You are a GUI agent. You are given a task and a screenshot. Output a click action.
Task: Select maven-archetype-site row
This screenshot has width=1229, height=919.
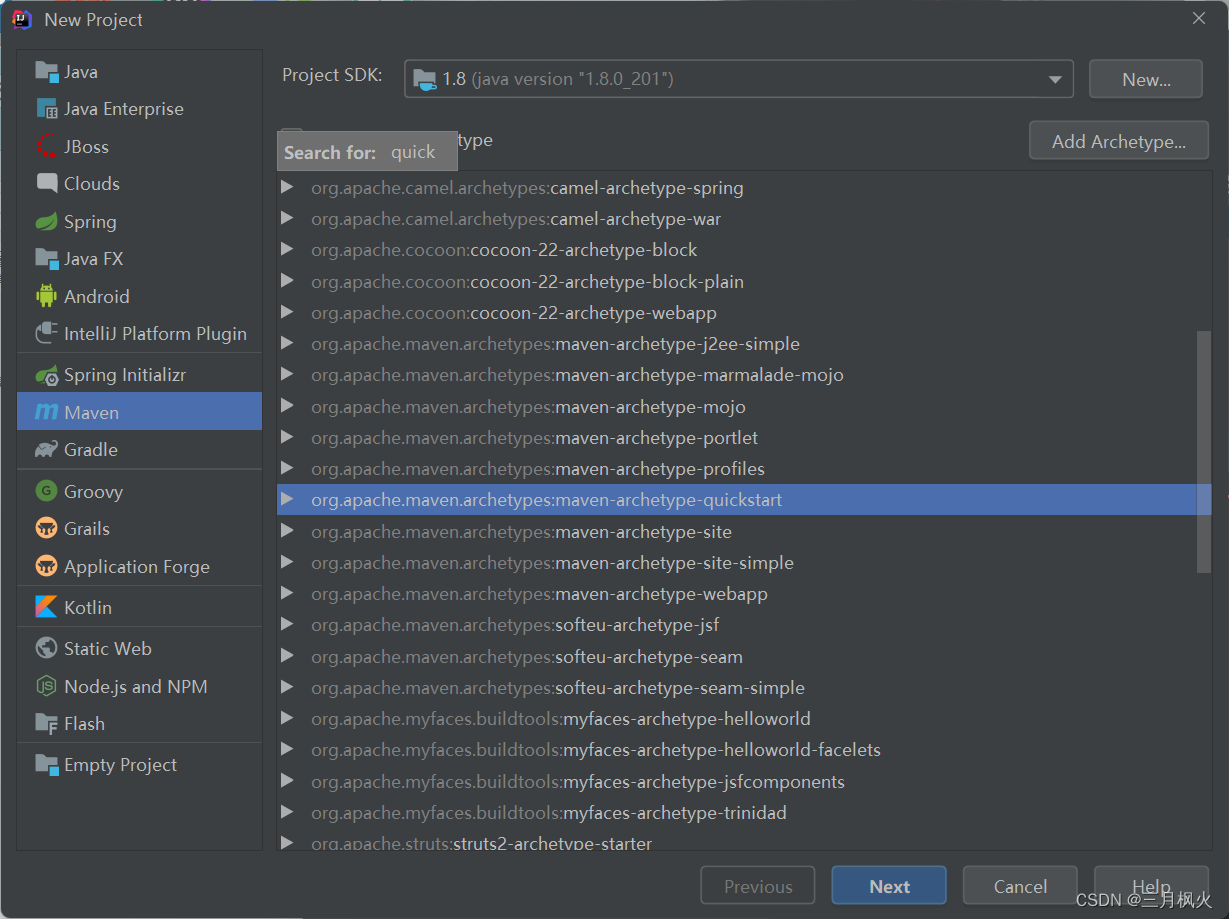[744, 531]
